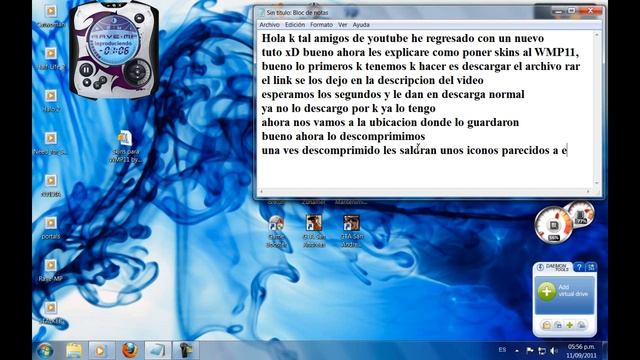Click the screen recorder taskbar icon after Notepad

(x=186, y=350)
